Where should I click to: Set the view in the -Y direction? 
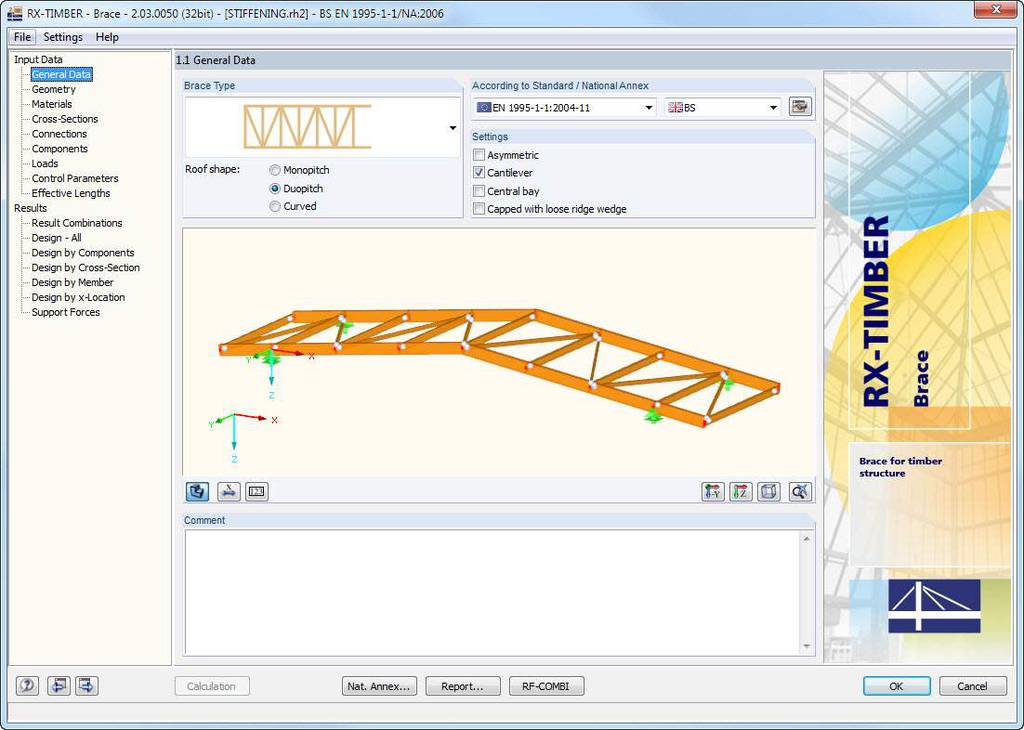[x=712, y=492]
